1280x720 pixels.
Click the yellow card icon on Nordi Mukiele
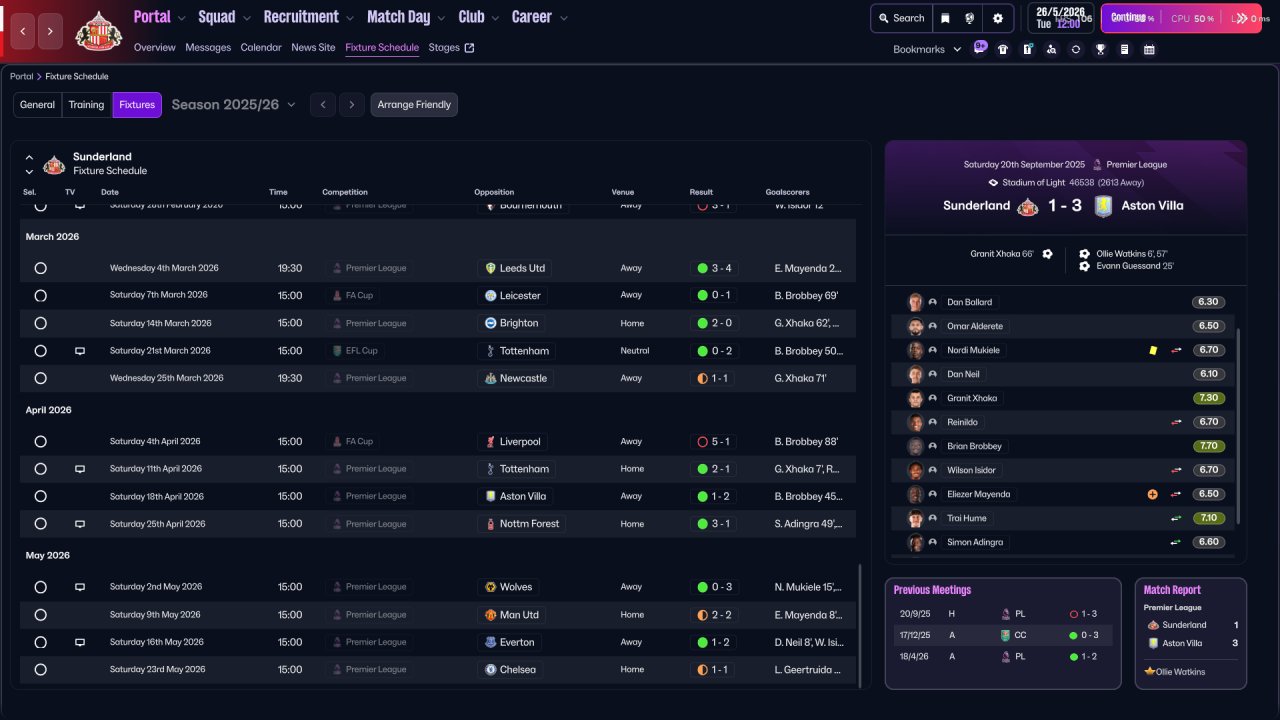[x=1153, y=350]
